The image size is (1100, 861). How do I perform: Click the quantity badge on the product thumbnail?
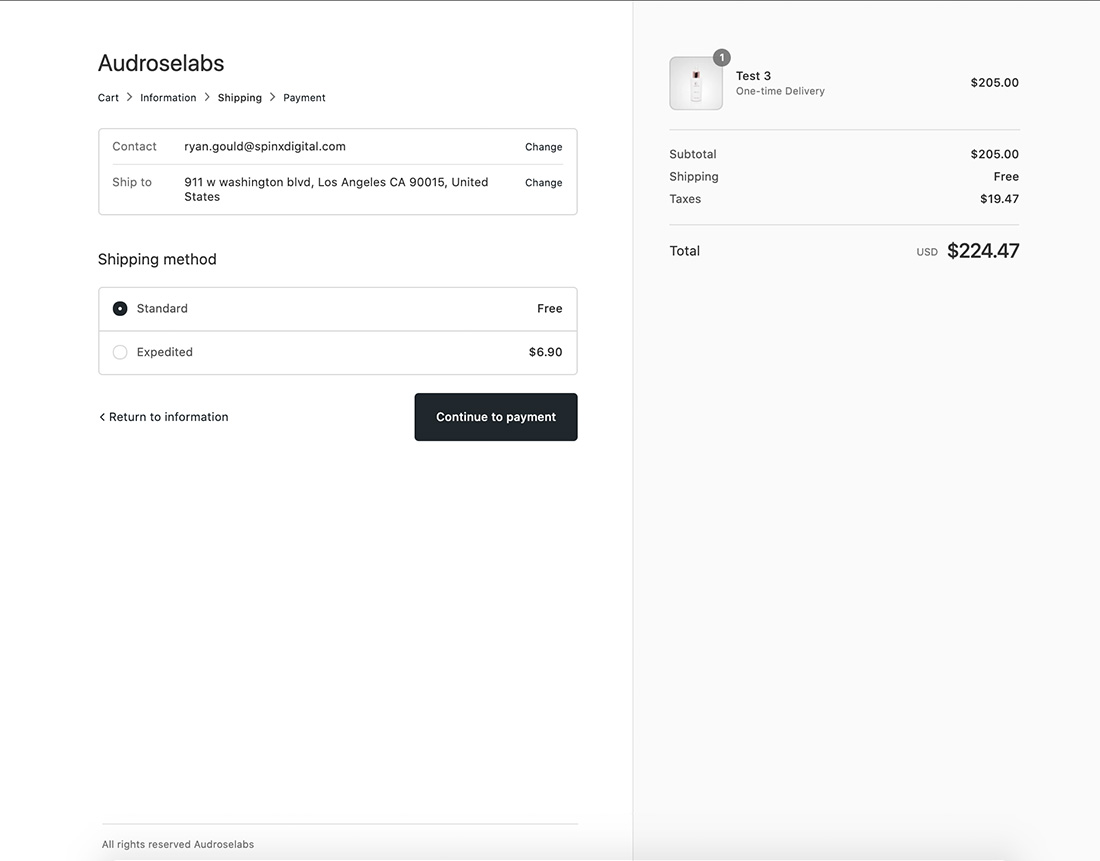coord(721,57)
